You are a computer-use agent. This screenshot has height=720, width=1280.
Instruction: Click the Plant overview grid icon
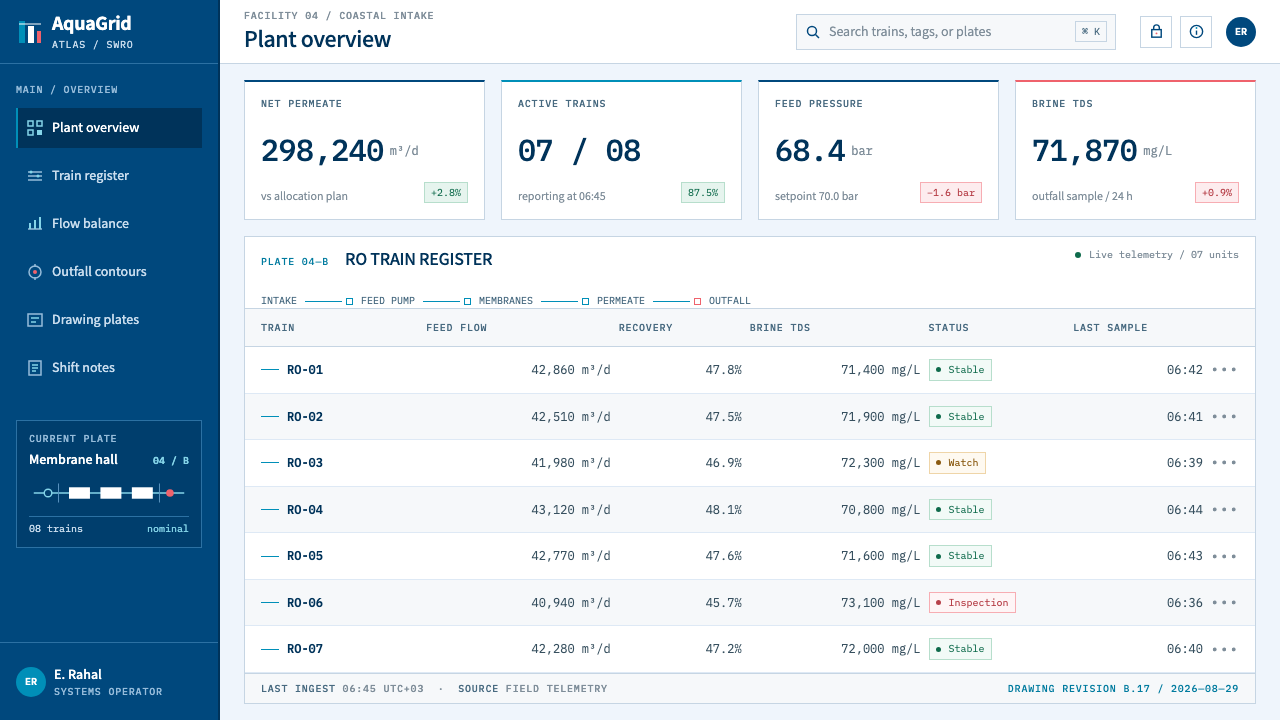pos(35,128)
